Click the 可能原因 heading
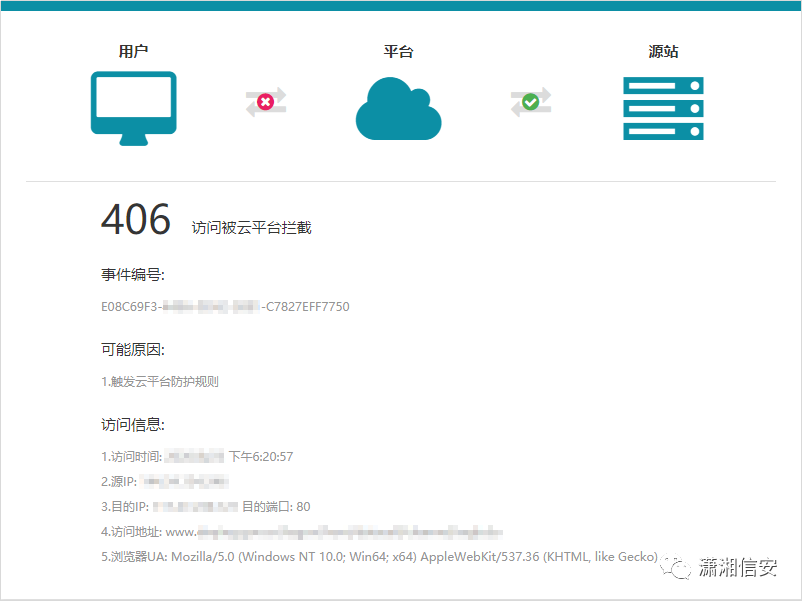 [133, 350]
